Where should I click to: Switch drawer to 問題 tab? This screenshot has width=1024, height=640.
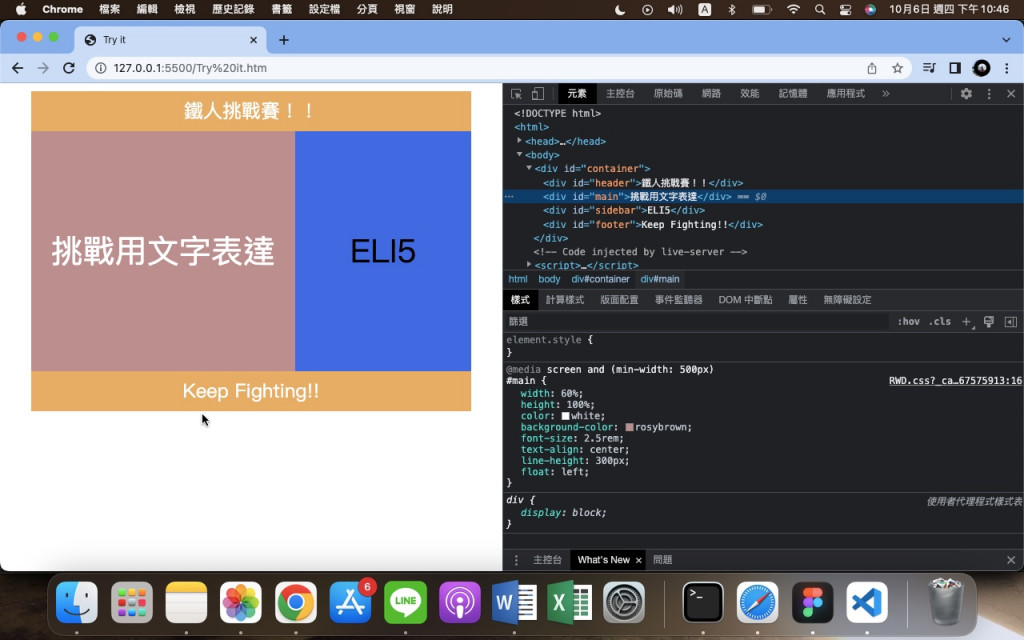662,560
